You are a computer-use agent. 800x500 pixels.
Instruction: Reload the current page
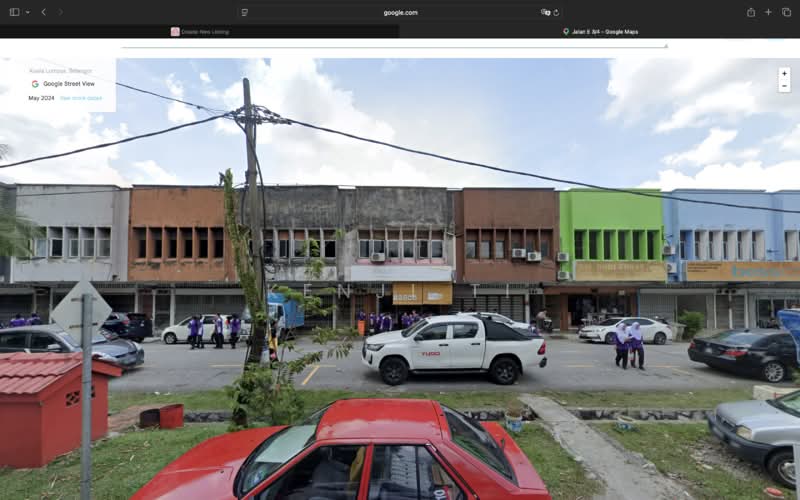(x=556, y=12)
